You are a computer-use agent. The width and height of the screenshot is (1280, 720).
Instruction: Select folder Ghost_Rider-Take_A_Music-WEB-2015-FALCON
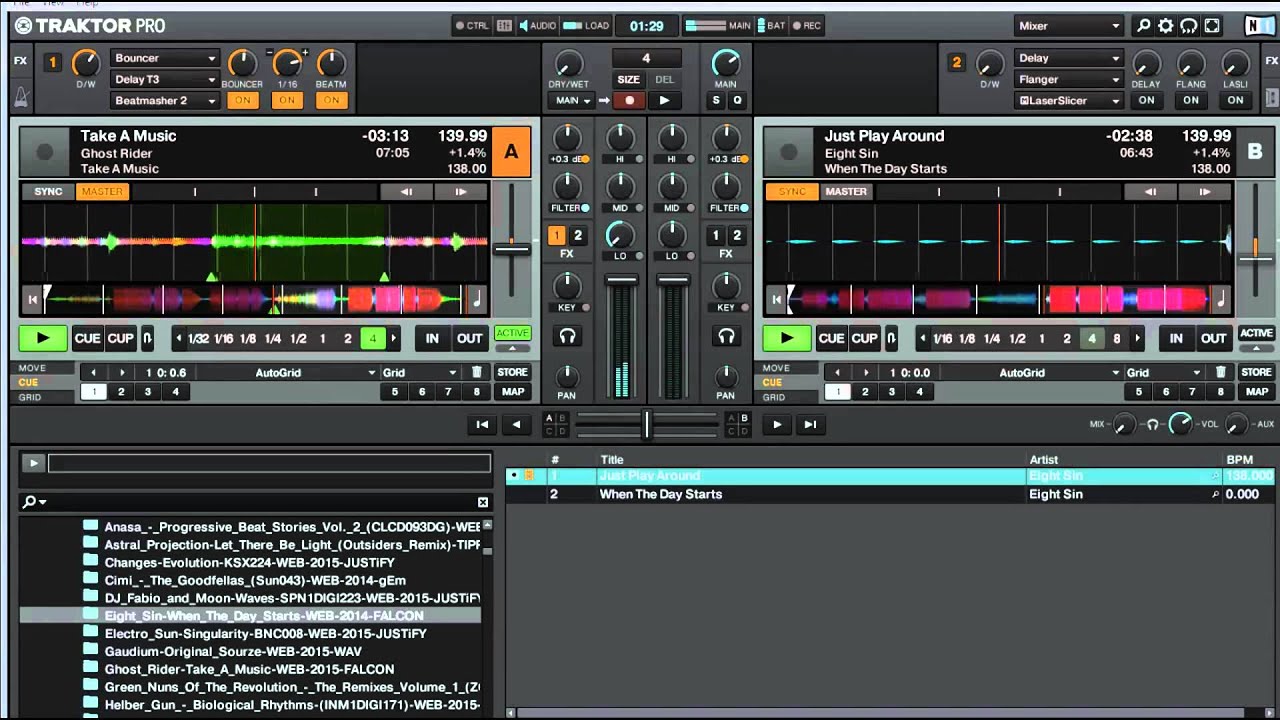click(x=250, y=669)
